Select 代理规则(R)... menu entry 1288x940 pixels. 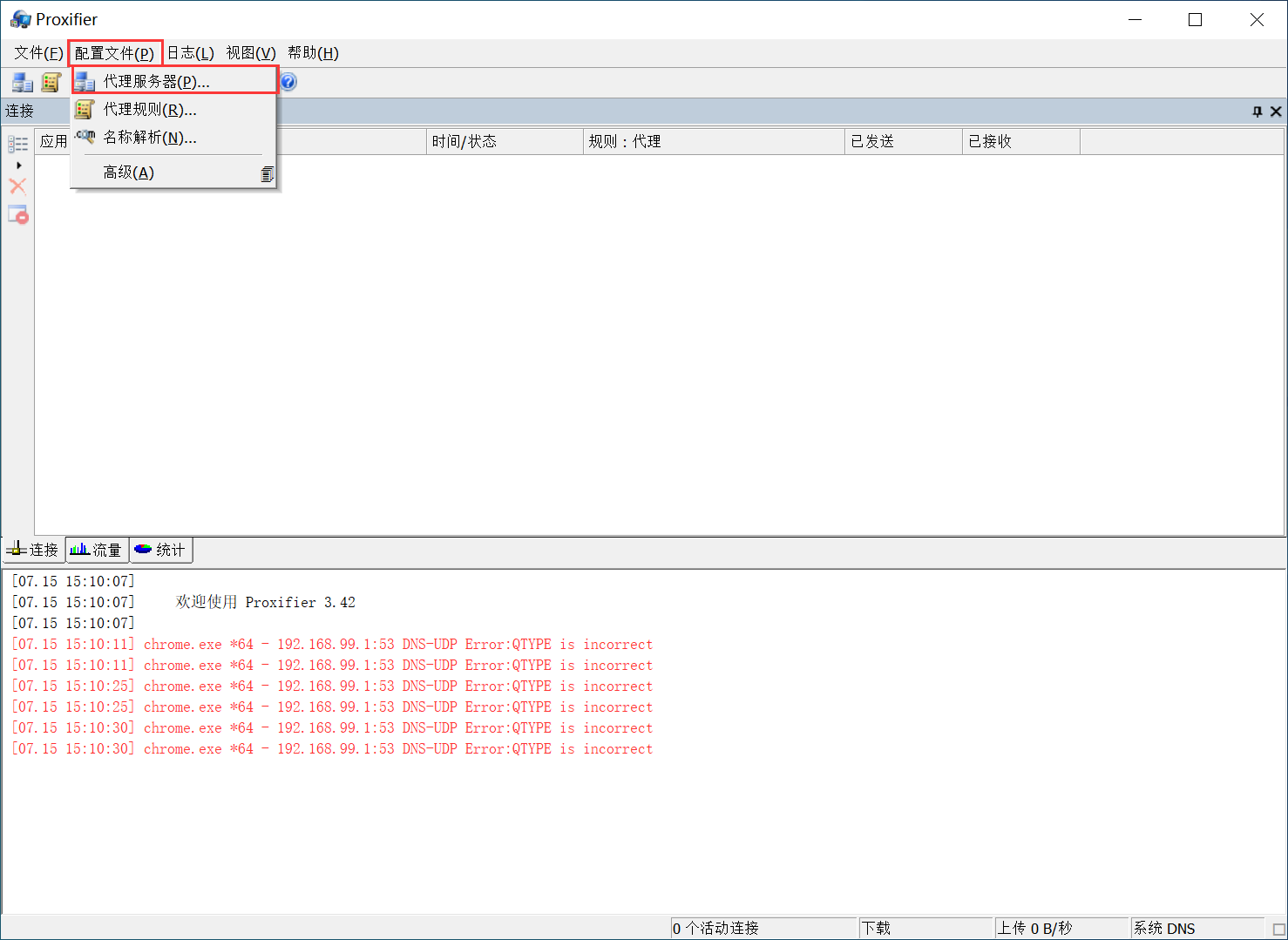pos(174,109)
